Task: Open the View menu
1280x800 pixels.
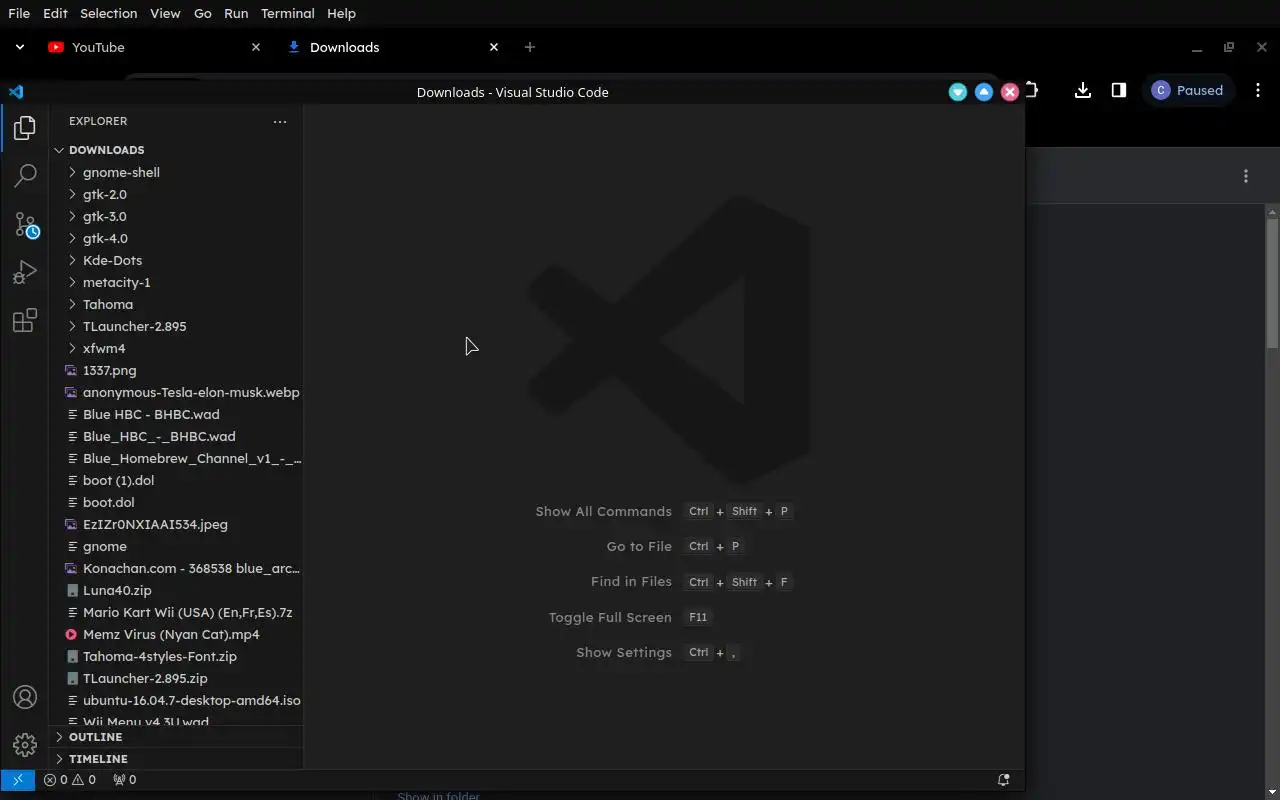Action: click(x=165, y=13)
